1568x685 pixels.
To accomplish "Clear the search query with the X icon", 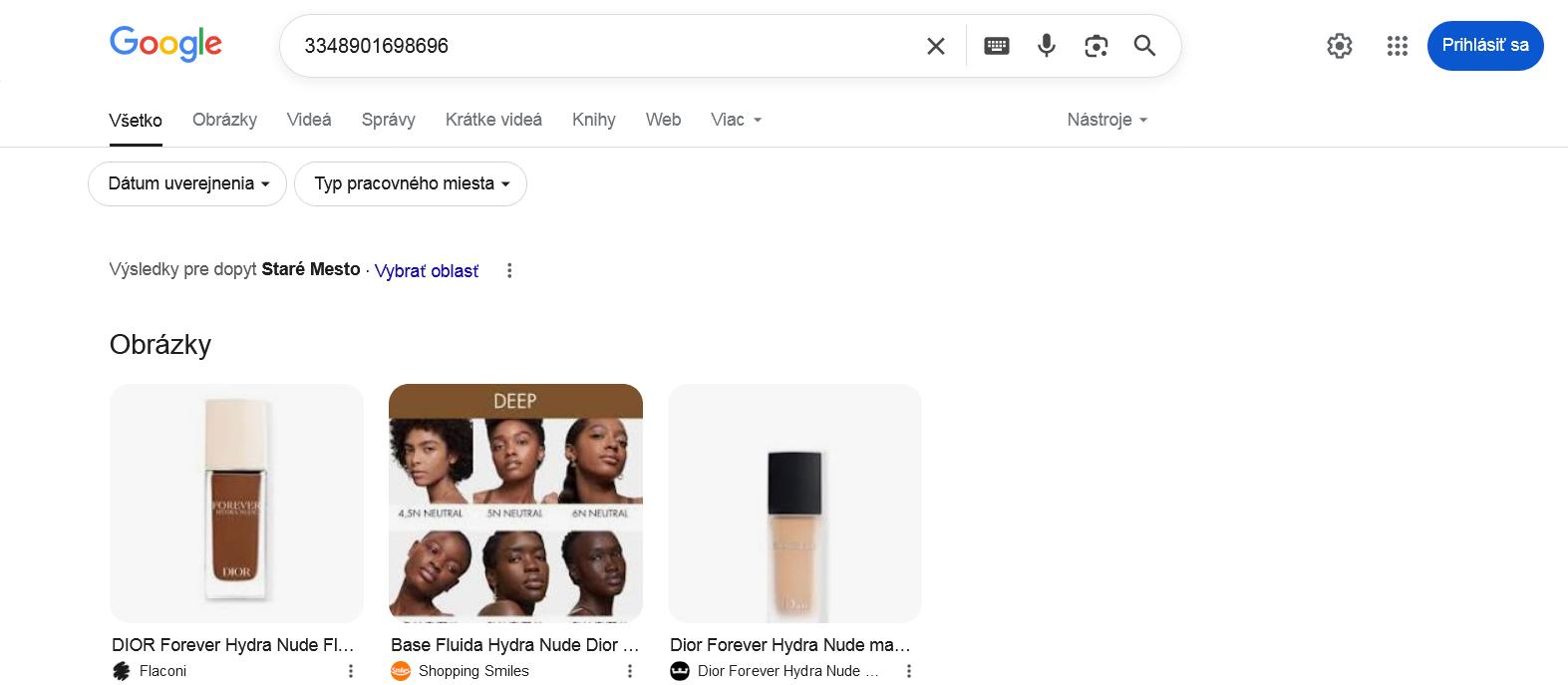I will (x=935, y=46).
